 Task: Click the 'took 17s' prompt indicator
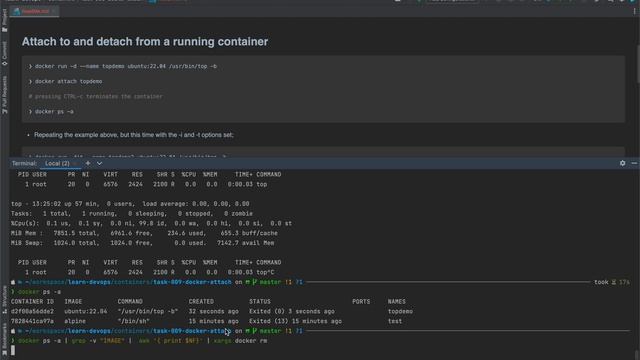[611, 282]
